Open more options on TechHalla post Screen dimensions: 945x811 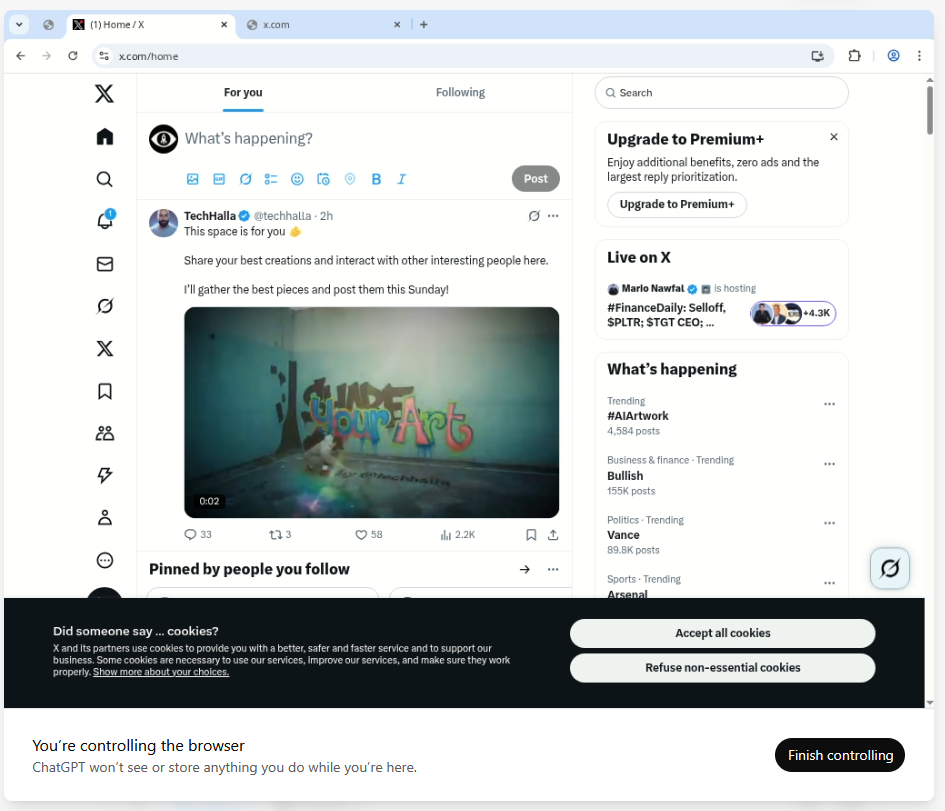coord(553,216)
